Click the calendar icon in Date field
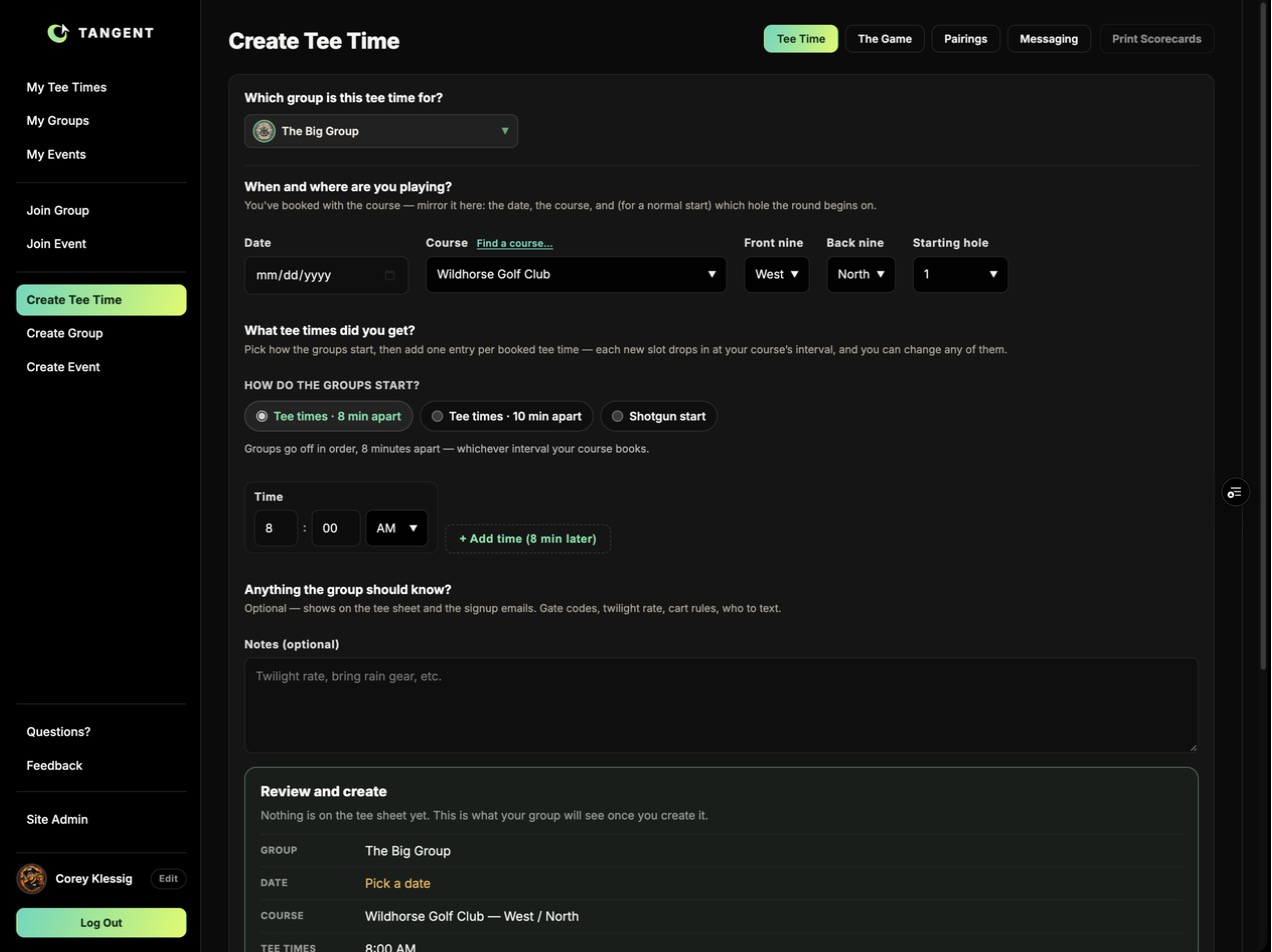Viewport: 1272px width, 952px height. pyautogui.click(x=390, y=275)
